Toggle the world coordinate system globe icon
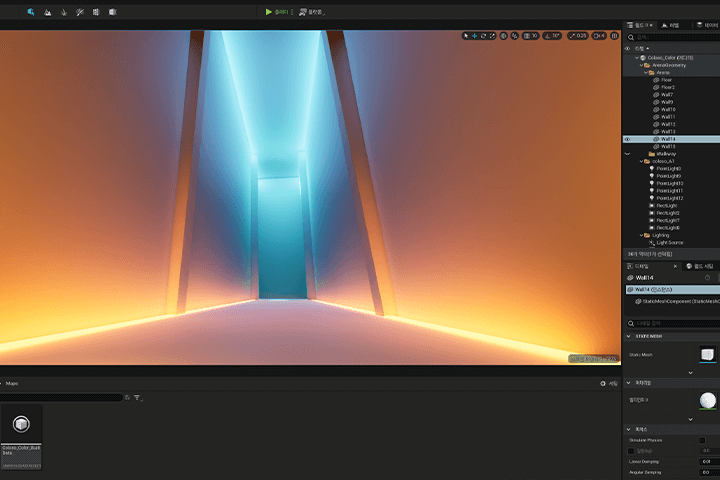720x480 pixels. click(504, 36)
